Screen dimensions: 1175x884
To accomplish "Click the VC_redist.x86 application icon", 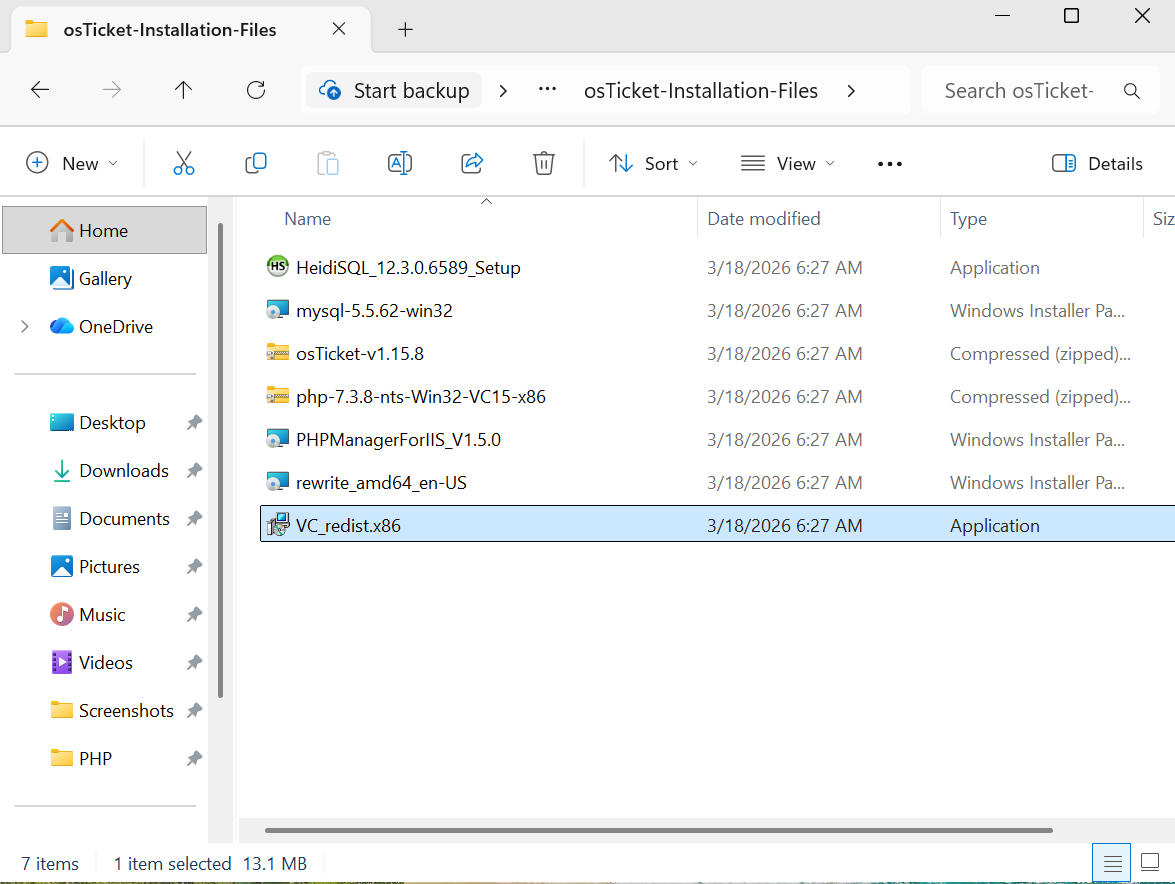I will coord(277,525).
